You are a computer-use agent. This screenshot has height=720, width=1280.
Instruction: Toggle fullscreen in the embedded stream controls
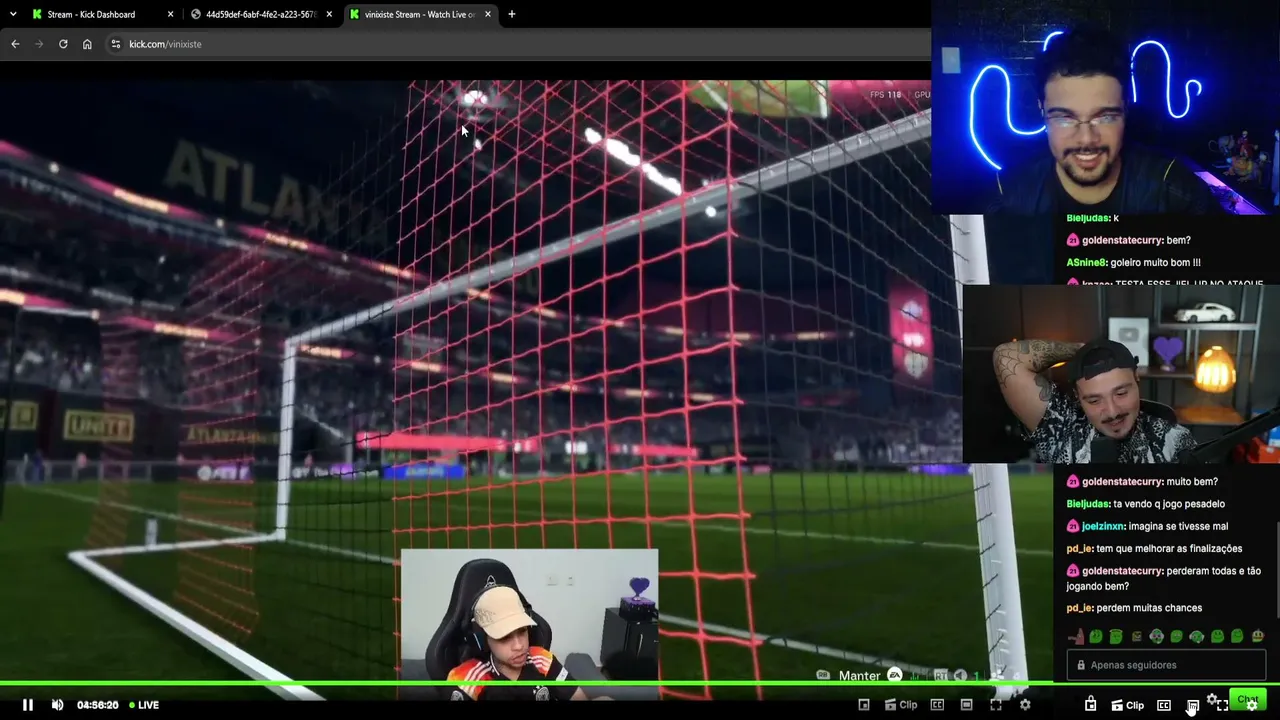tap(996, 705)
